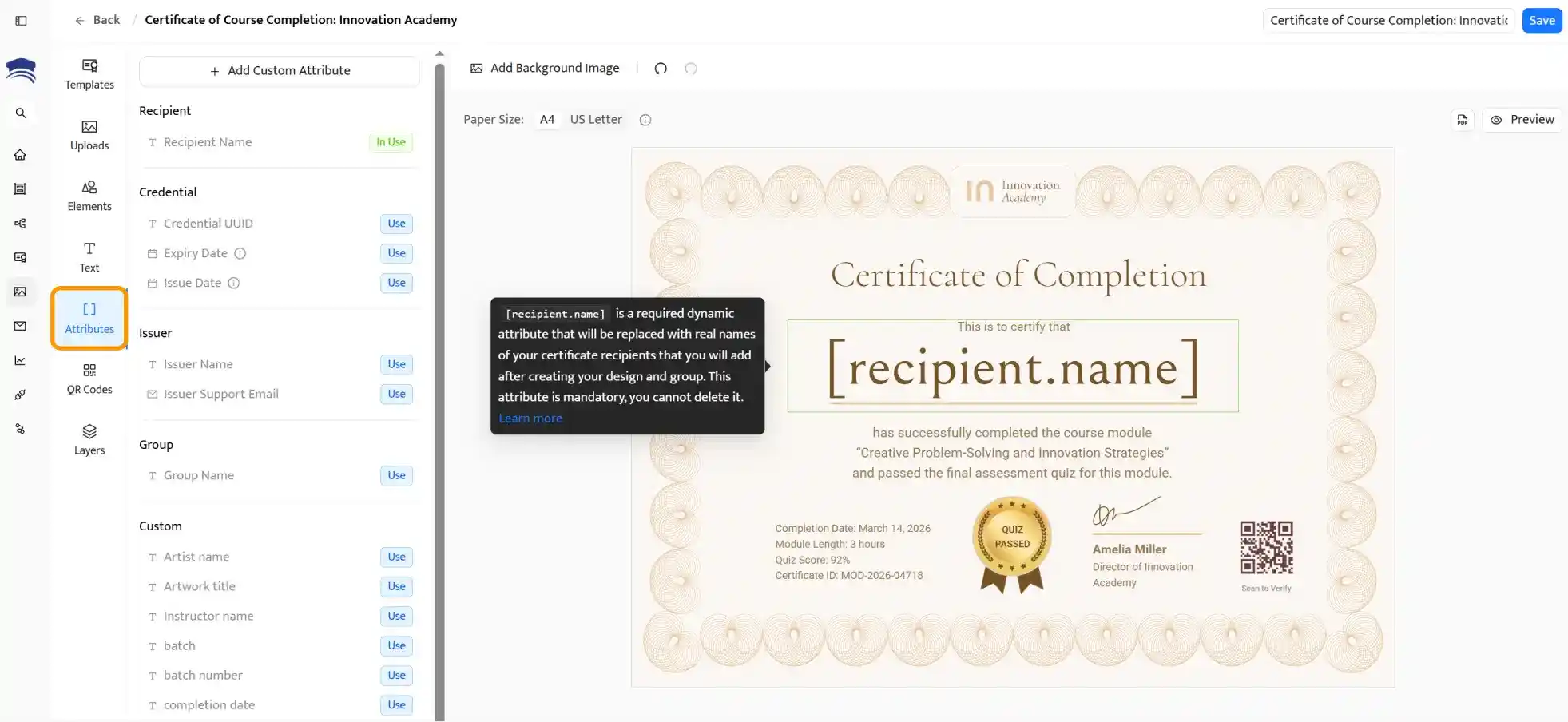Select A4 paper size
The height and width of the screenshot is (722, 1568).
click(x=547, y=120)
